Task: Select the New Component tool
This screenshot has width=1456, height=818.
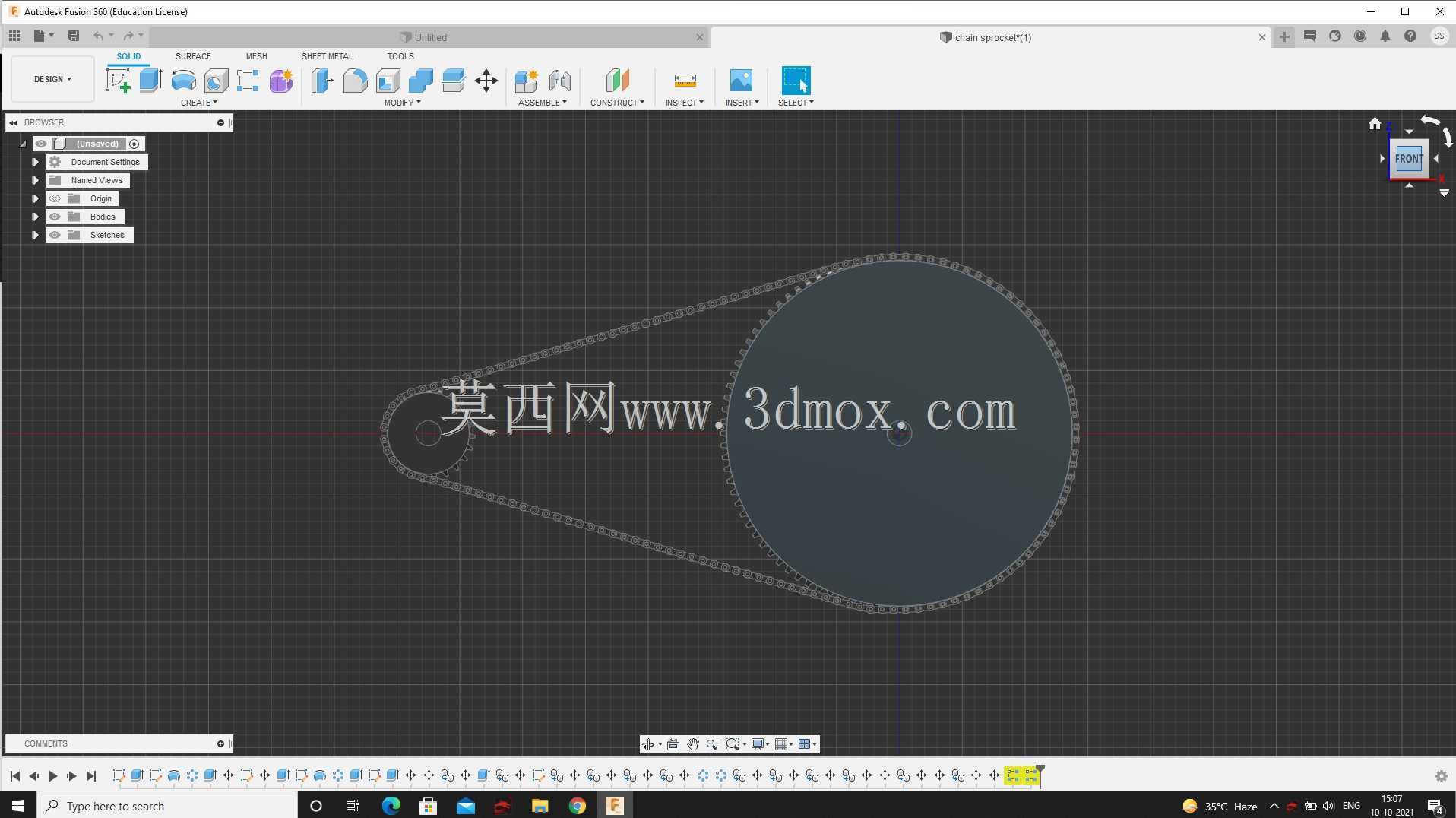Action: pyautogui.click(x=526, y=81)
